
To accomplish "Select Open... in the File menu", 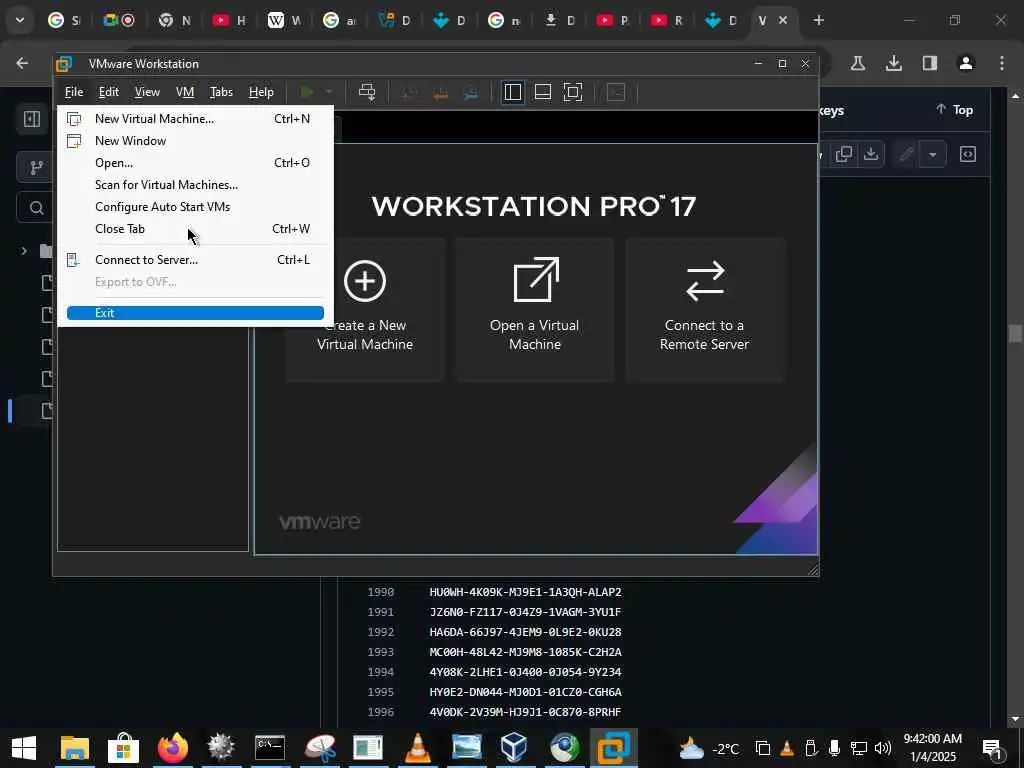I will tap(195, 163).
